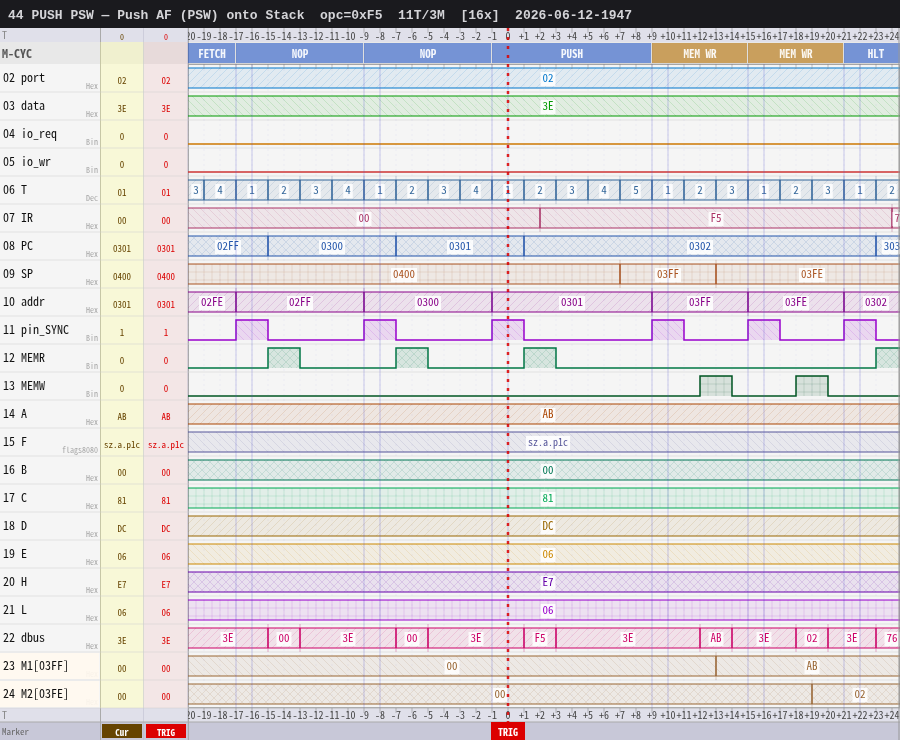The width and height of the screenshot is (900, 740).
Task: Select the '19 E' register row
Action: pos(450,554)
